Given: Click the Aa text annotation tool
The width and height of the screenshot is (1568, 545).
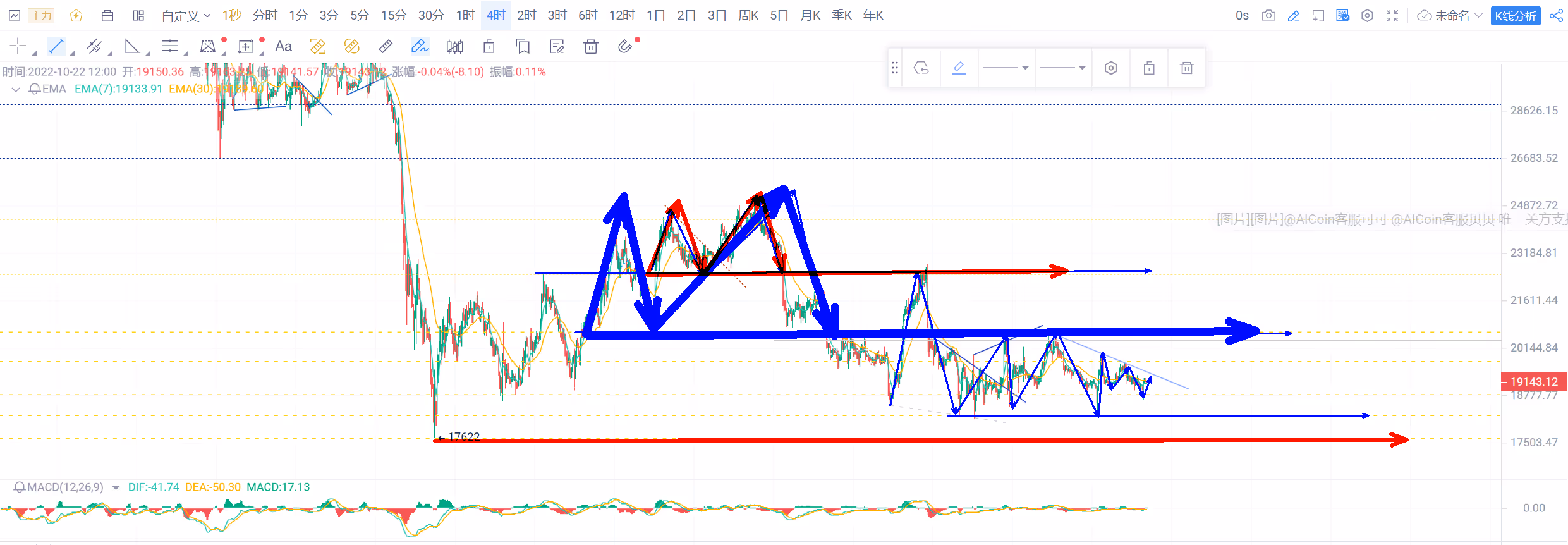Looking at the screenshot, I should pyautogui.click(x=283, y=46).
